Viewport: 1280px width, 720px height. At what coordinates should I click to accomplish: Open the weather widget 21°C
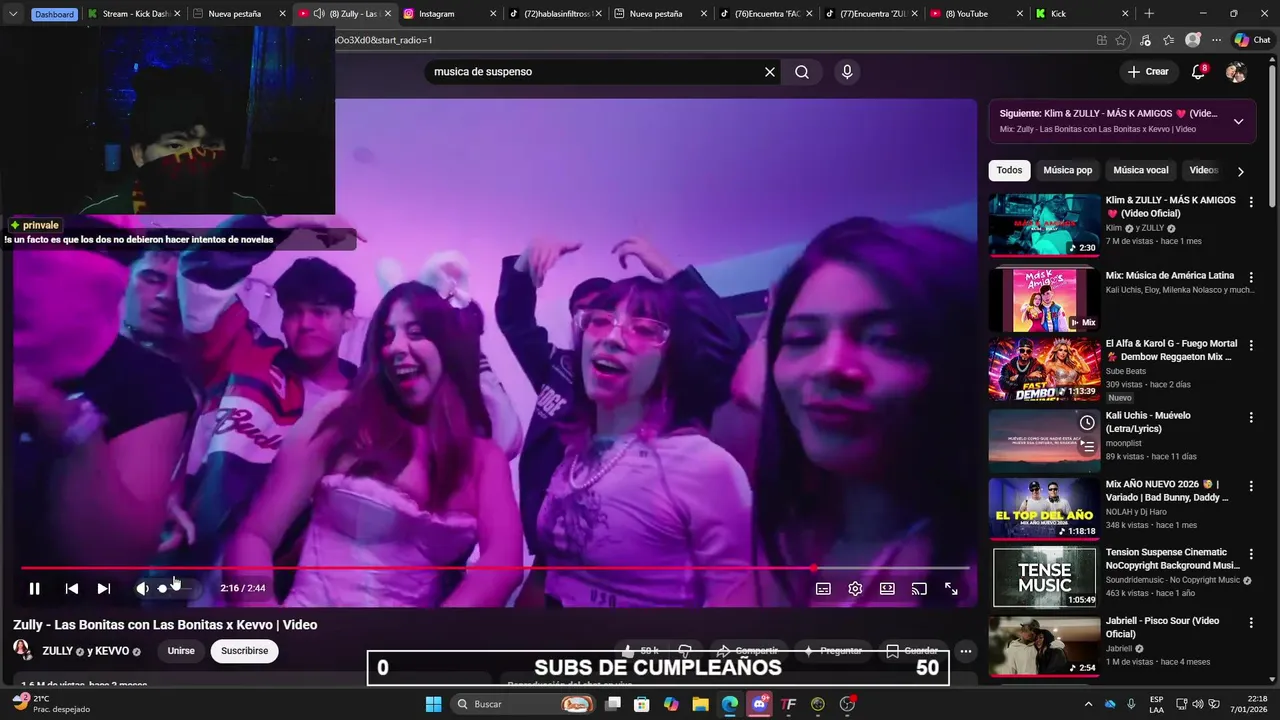click(x=50, y=703)
